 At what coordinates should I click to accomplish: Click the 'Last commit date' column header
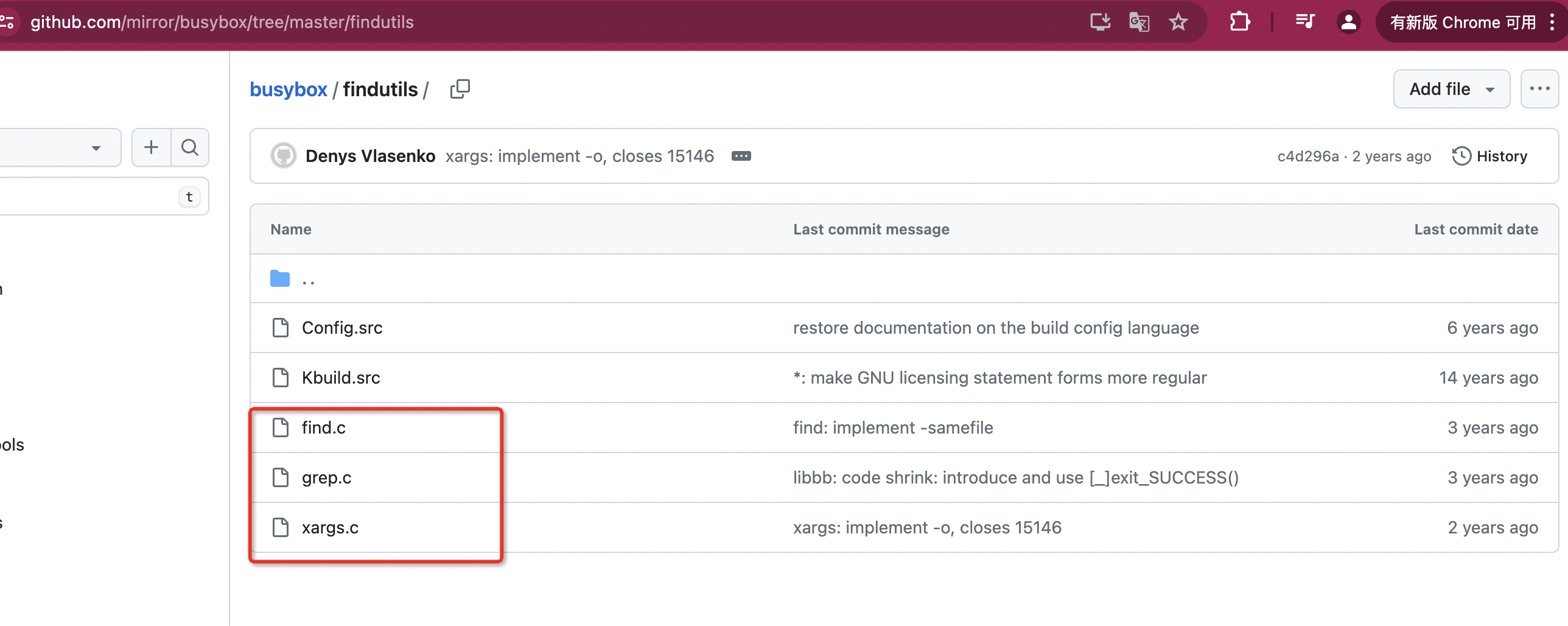(x=1476, y=229)
